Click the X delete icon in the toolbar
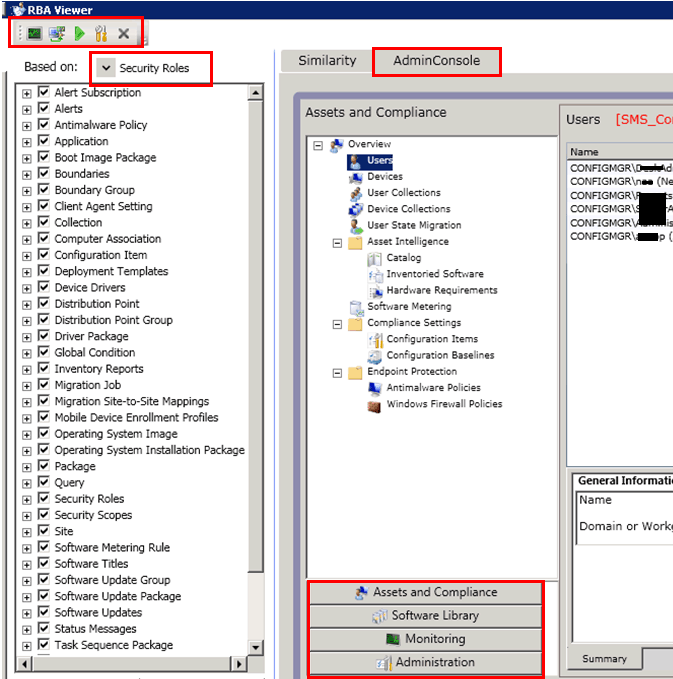This screenshot has height=679, width=673. click(x=123, y=33)
